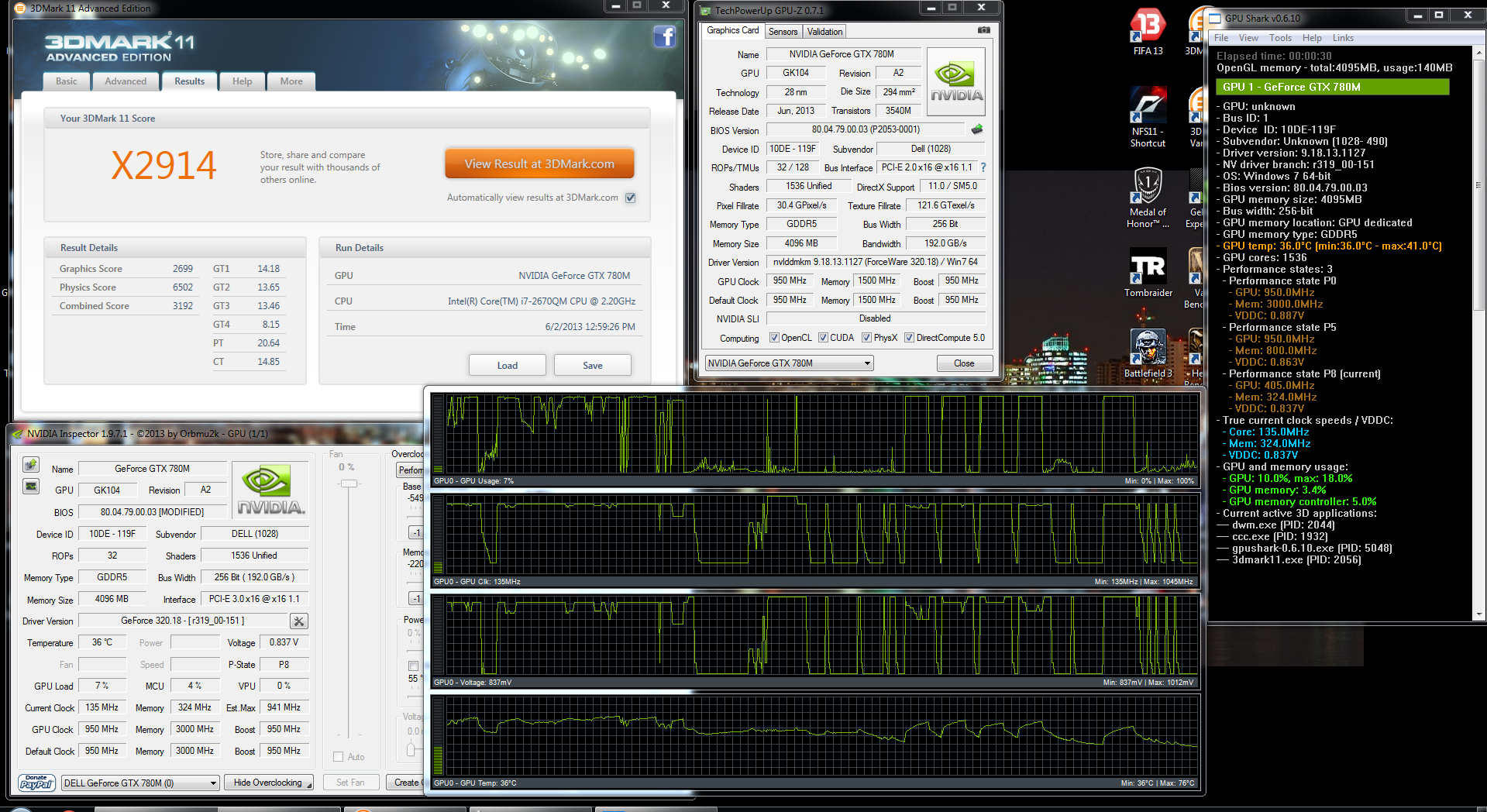Open the GPU selection dropdown in GPU-Z
1487x812 pixels.
(x=789, y=363)
